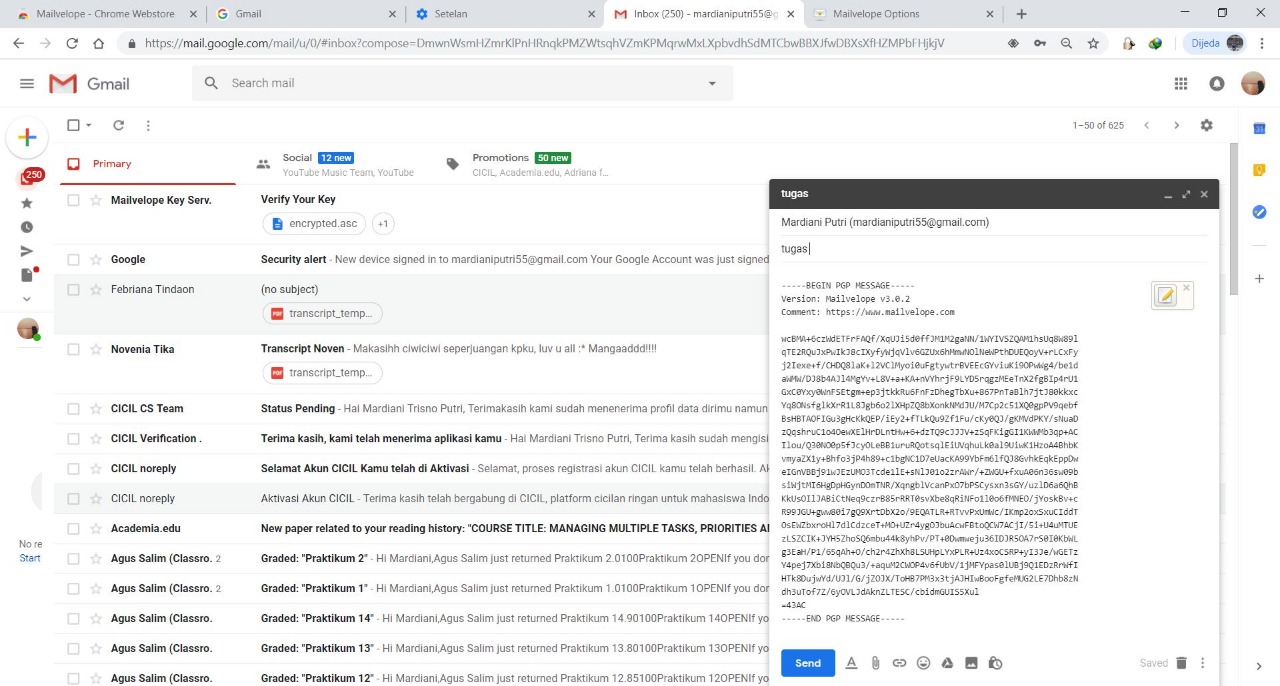
Task: Click the compose subject field 'tugas'
Action: coord(994,249)
